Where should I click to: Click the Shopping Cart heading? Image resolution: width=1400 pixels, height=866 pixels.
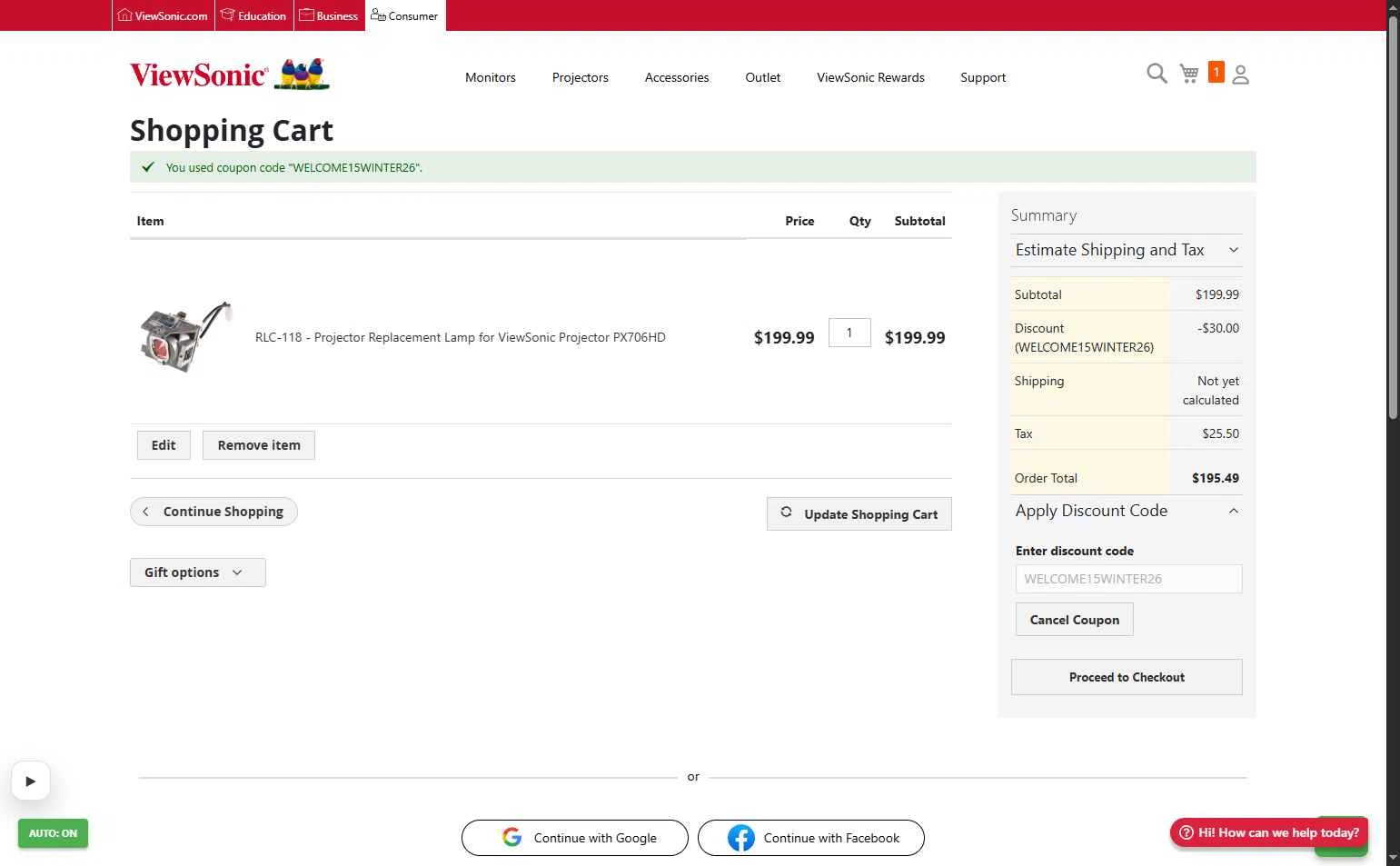[x=232, y=131]
